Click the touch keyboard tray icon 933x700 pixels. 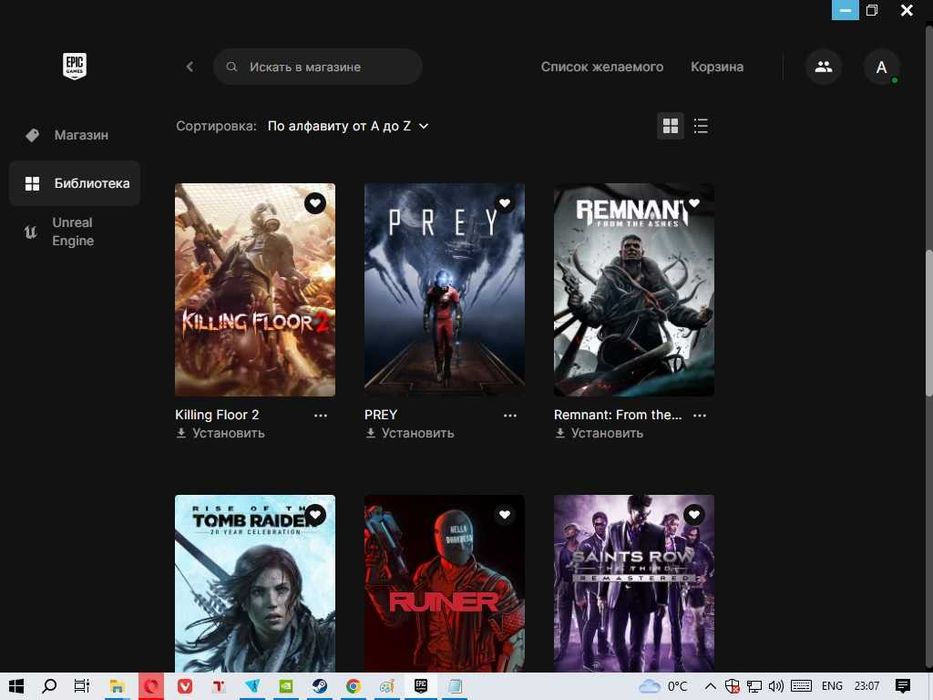[x=801, y=686]
